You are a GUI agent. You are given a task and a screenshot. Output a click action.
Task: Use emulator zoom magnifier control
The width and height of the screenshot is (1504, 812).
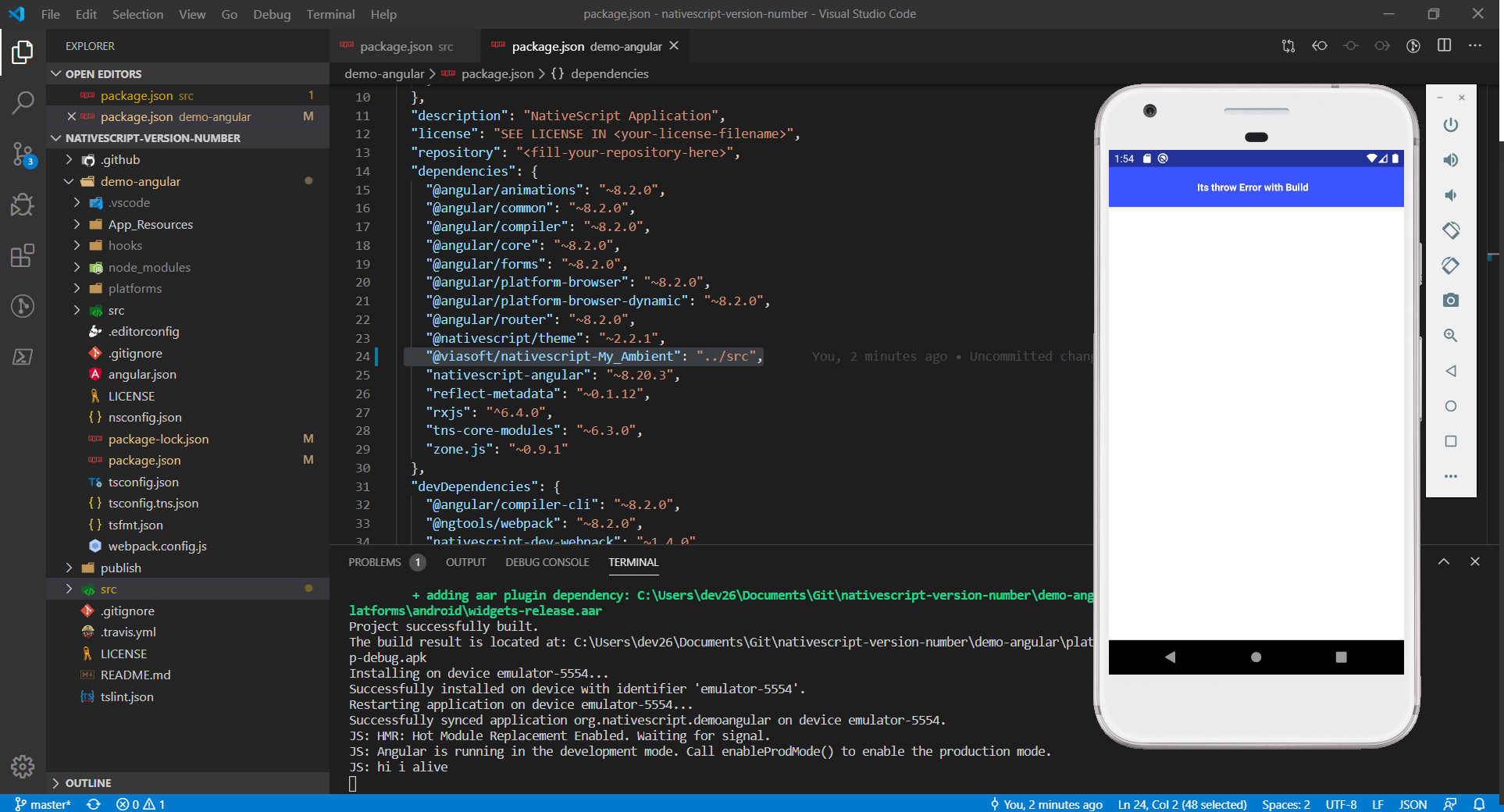[x=1451, y=336]
